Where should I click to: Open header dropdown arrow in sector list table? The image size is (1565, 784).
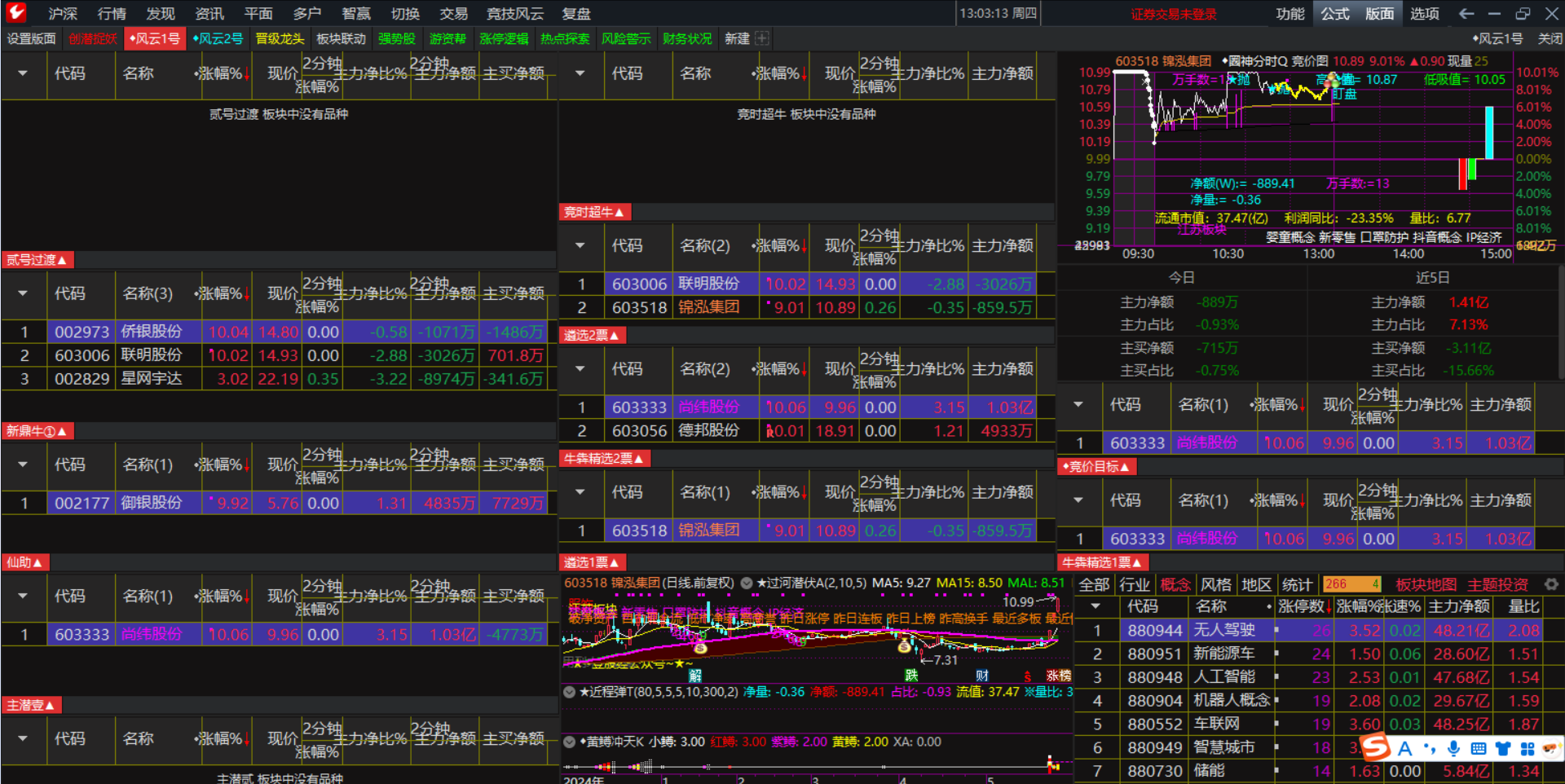click(1096, 606)
